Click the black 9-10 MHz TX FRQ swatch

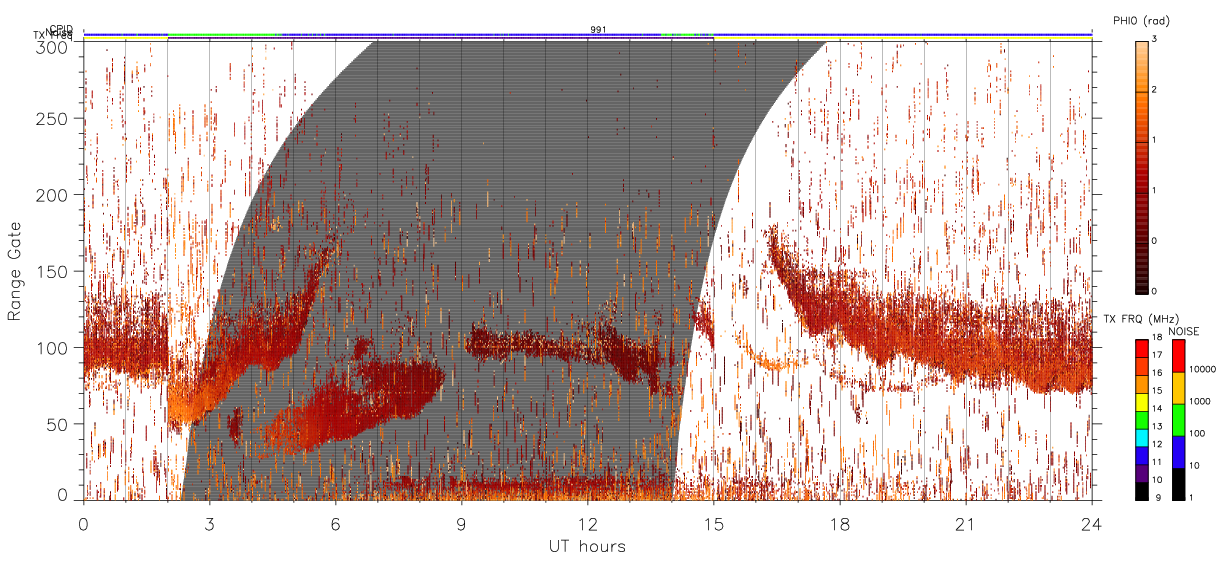click(1140, 490)
